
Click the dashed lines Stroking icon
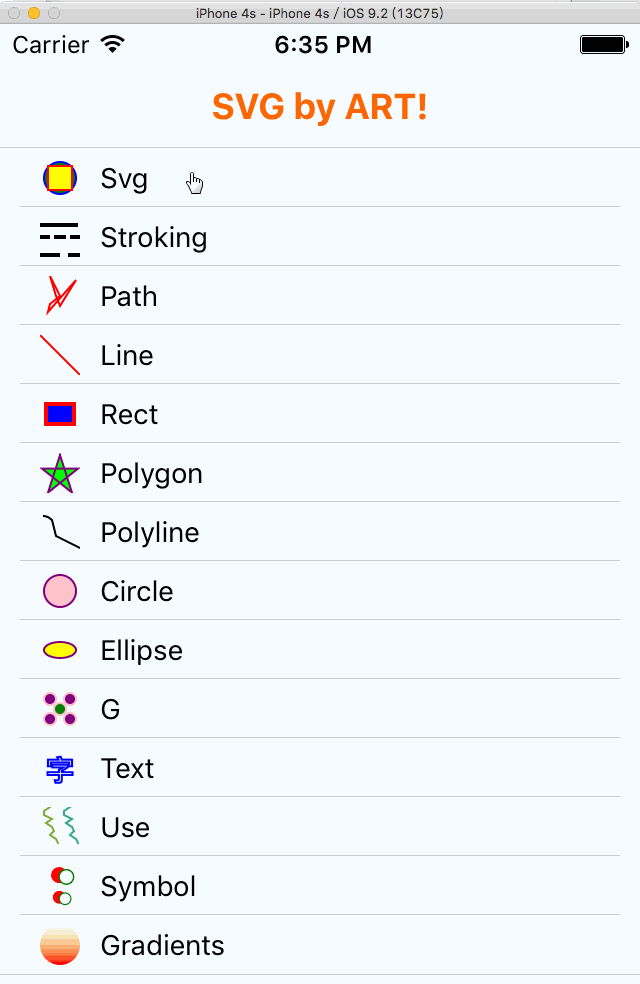point(60,238)
